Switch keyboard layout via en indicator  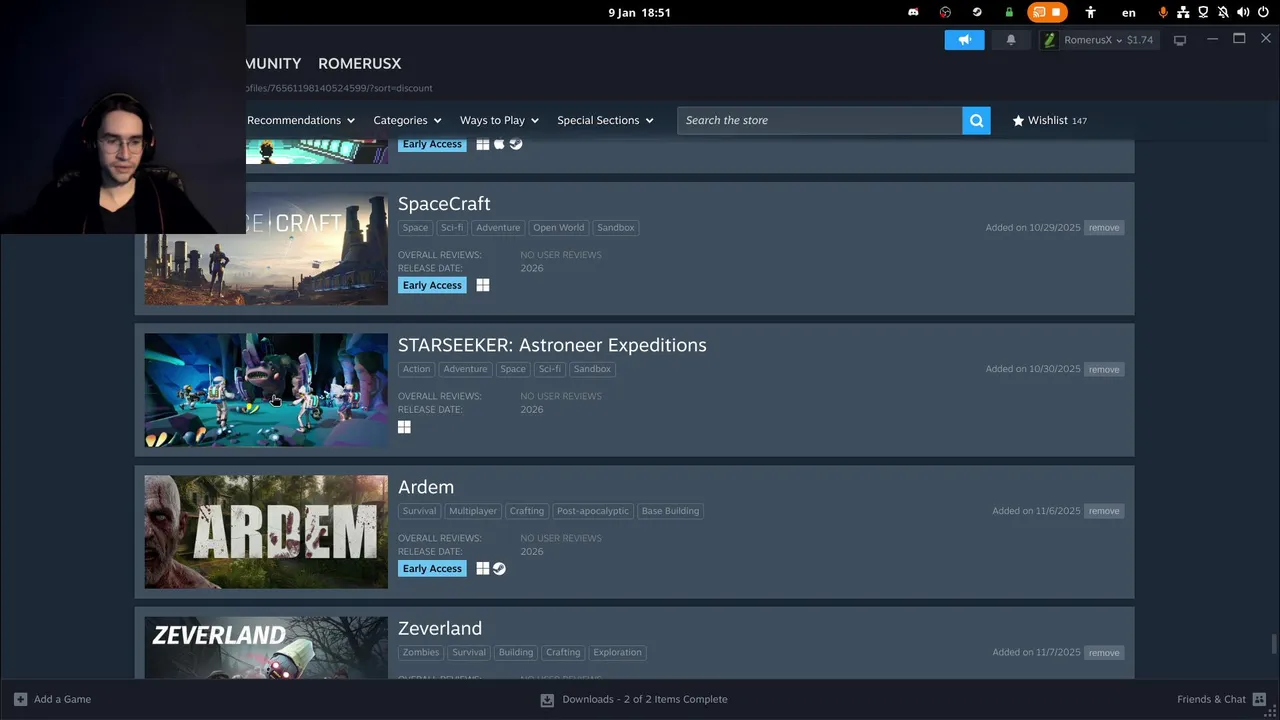tap(1129, 13)
